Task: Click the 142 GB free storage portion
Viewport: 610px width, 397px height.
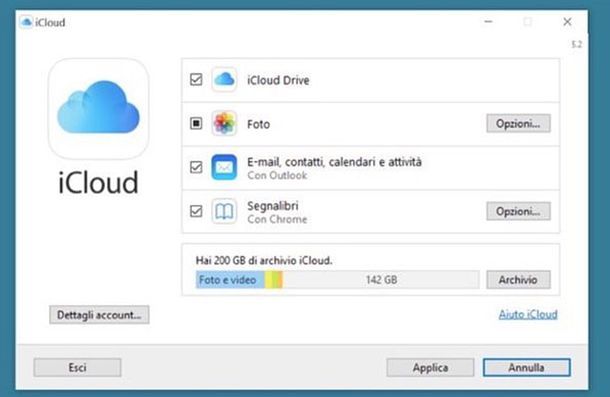Action: coord(381,279)
